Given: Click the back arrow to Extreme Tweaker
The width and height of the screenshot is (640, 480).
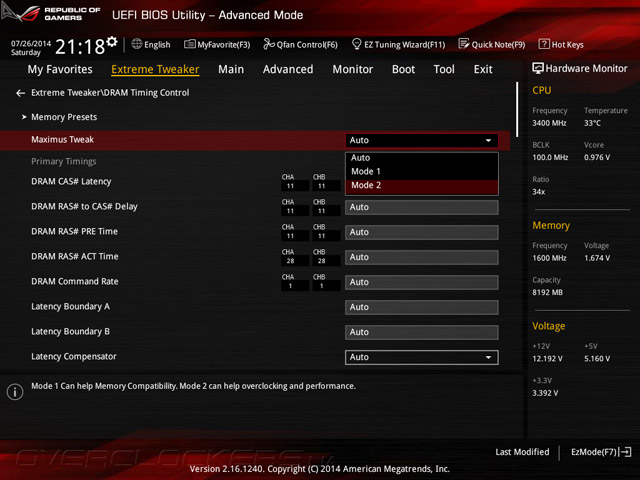Looking at the screenshot, I should (x=20, y=93).
